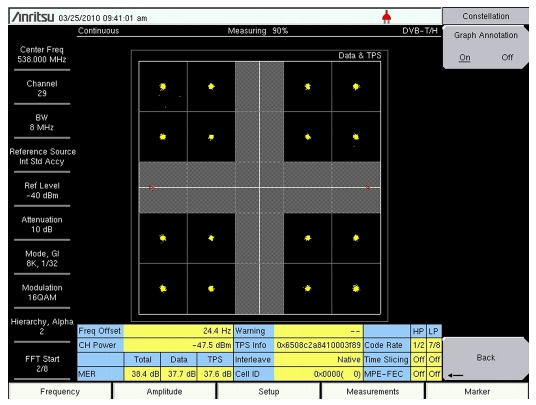Turn Graph Annotation On
Screen dimensions: 536x405
pyautogui.click(x=464, y=57)
